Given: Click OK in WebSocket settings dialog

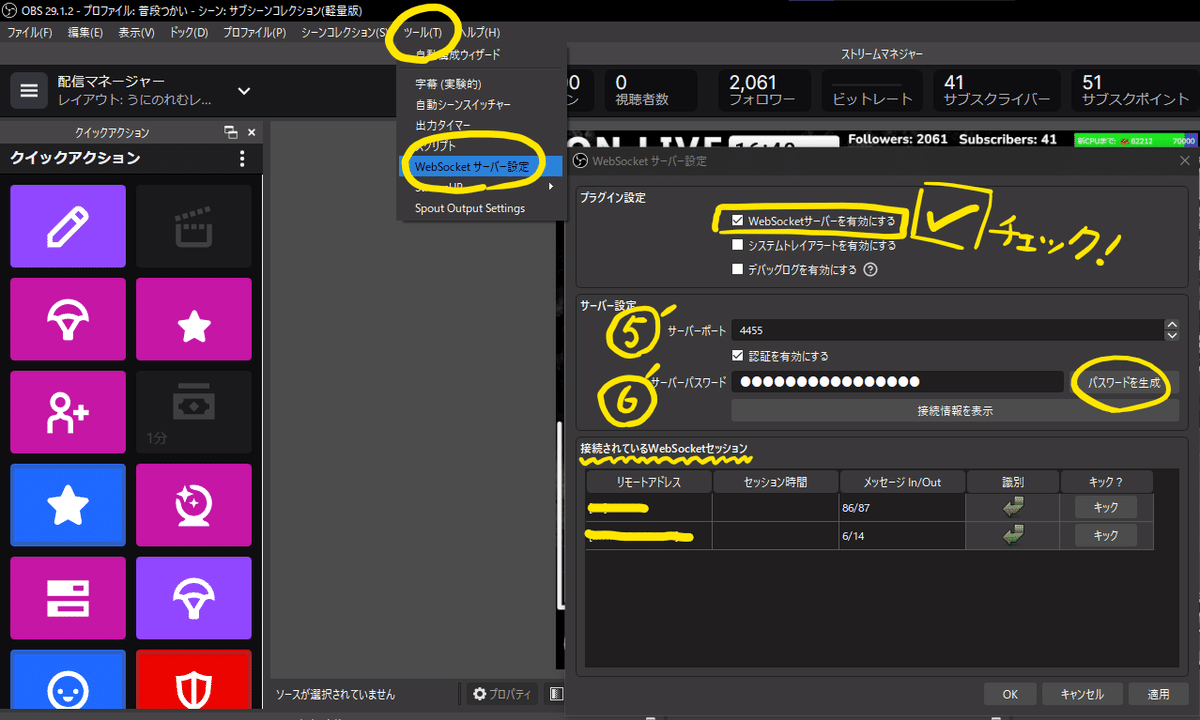Looking at the screenshot, I should (x=1010, y=694).
